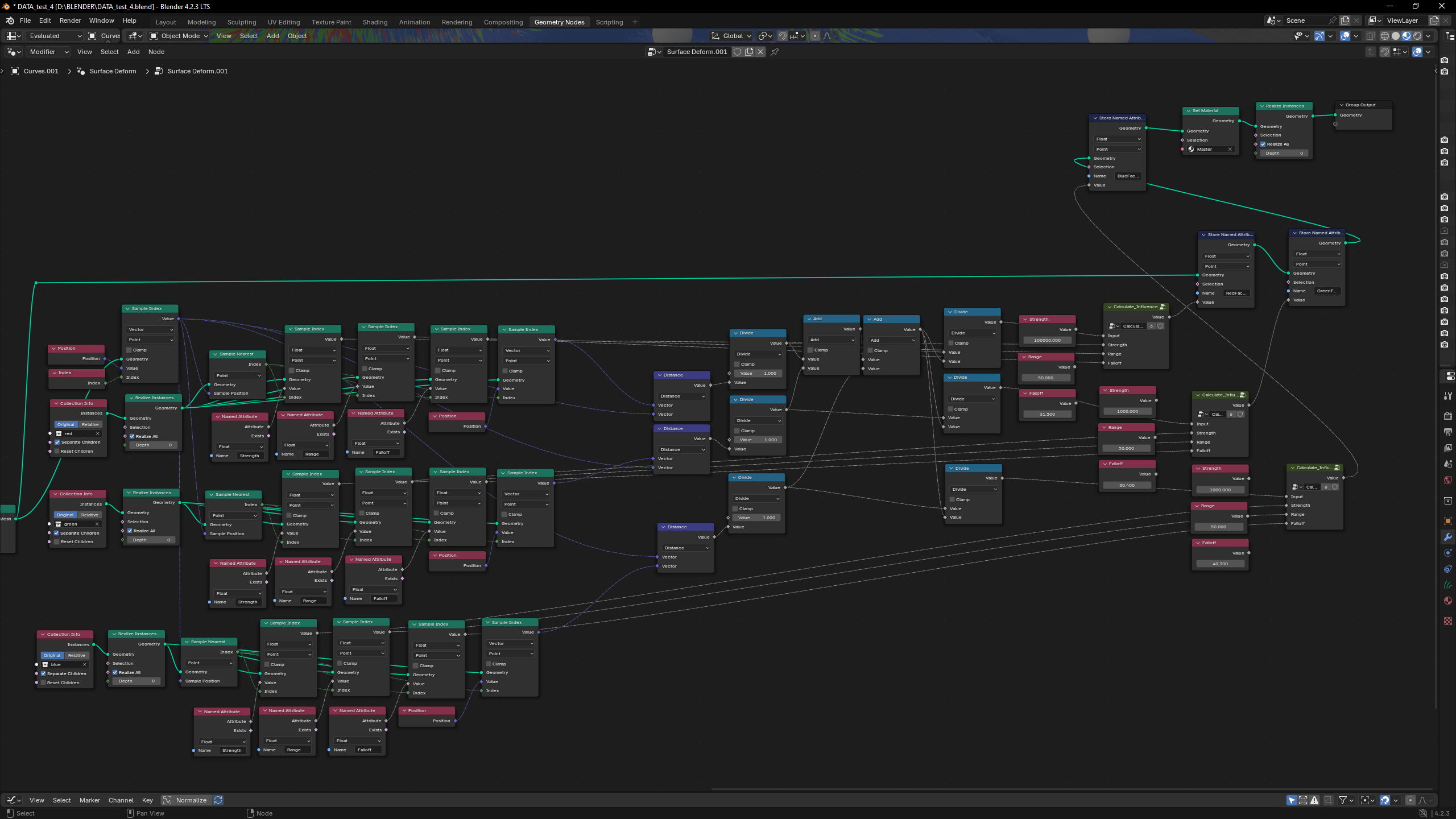Screen dimensions: 1456x819
Task: Collapse the Set Material node
Action: pos(1189,110)
